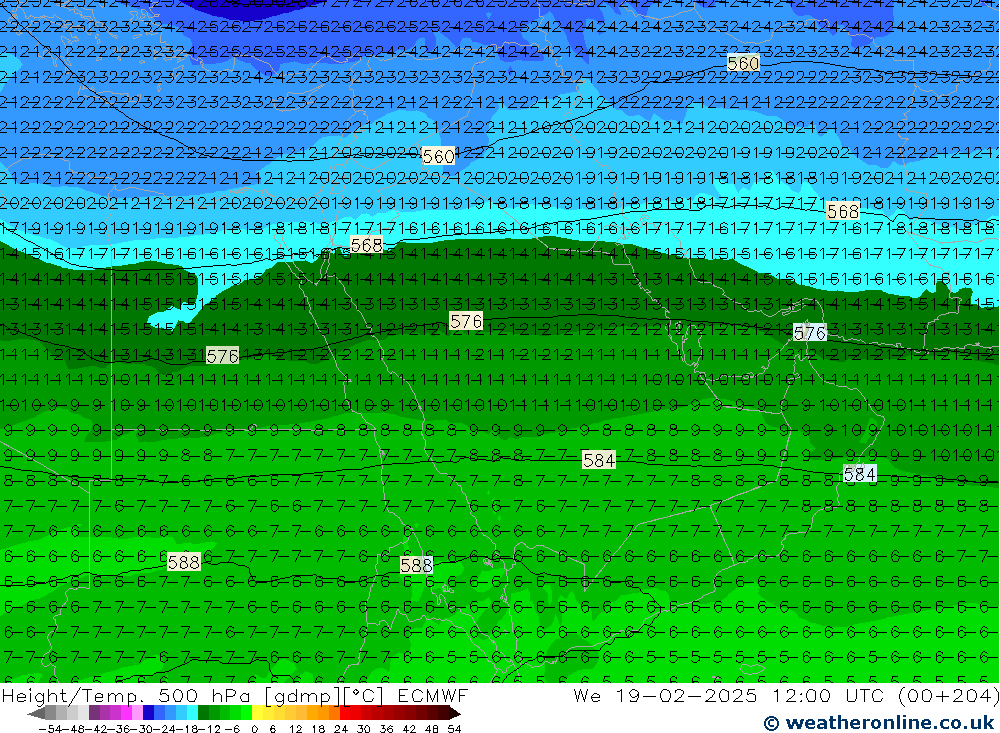Viewport: 1000px width, 733px height.
Task: Click the leftmost 568 contour label
Action: (366, 245)
